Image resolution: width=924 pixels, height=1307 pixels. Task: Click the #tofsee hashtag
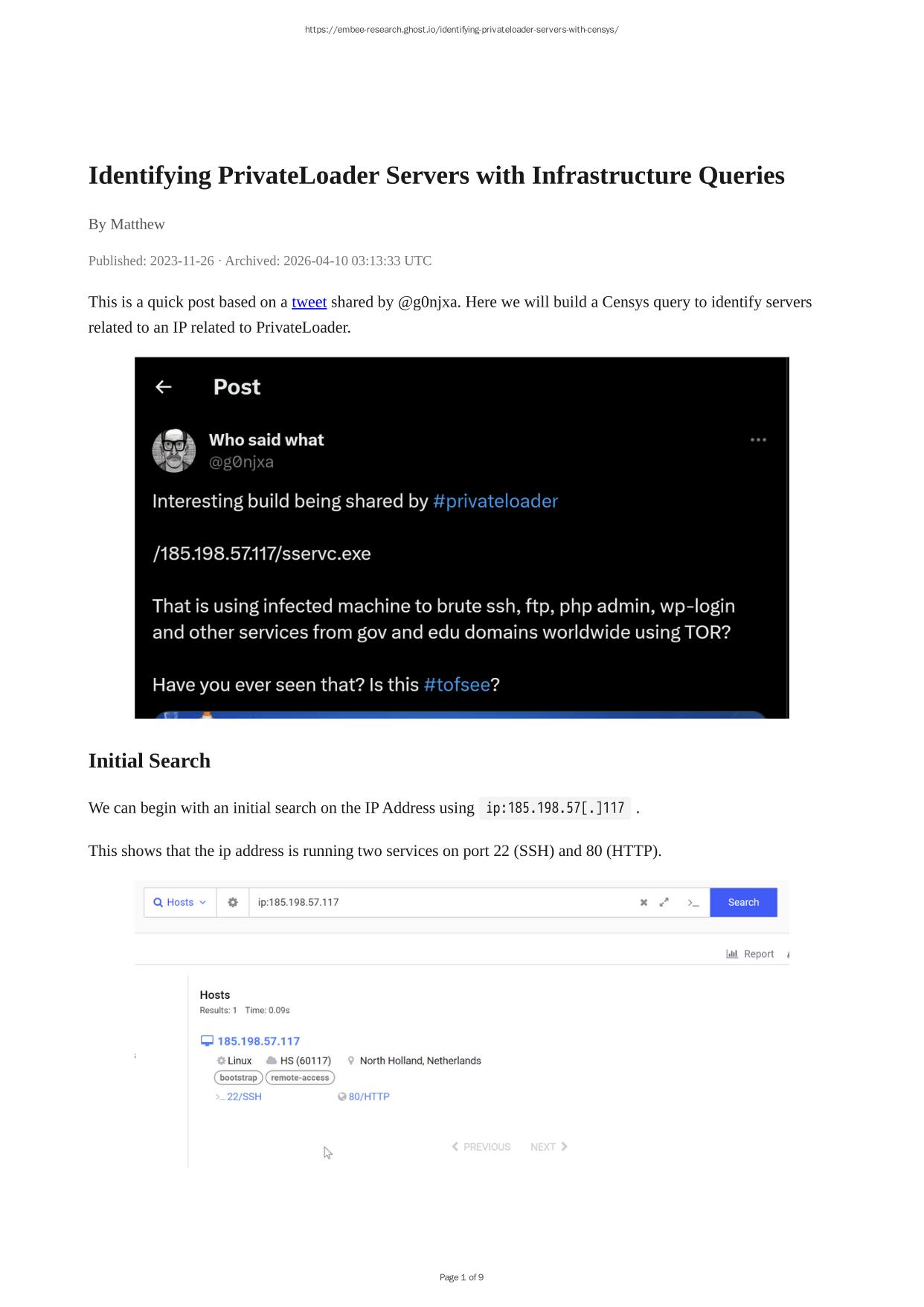456,685
